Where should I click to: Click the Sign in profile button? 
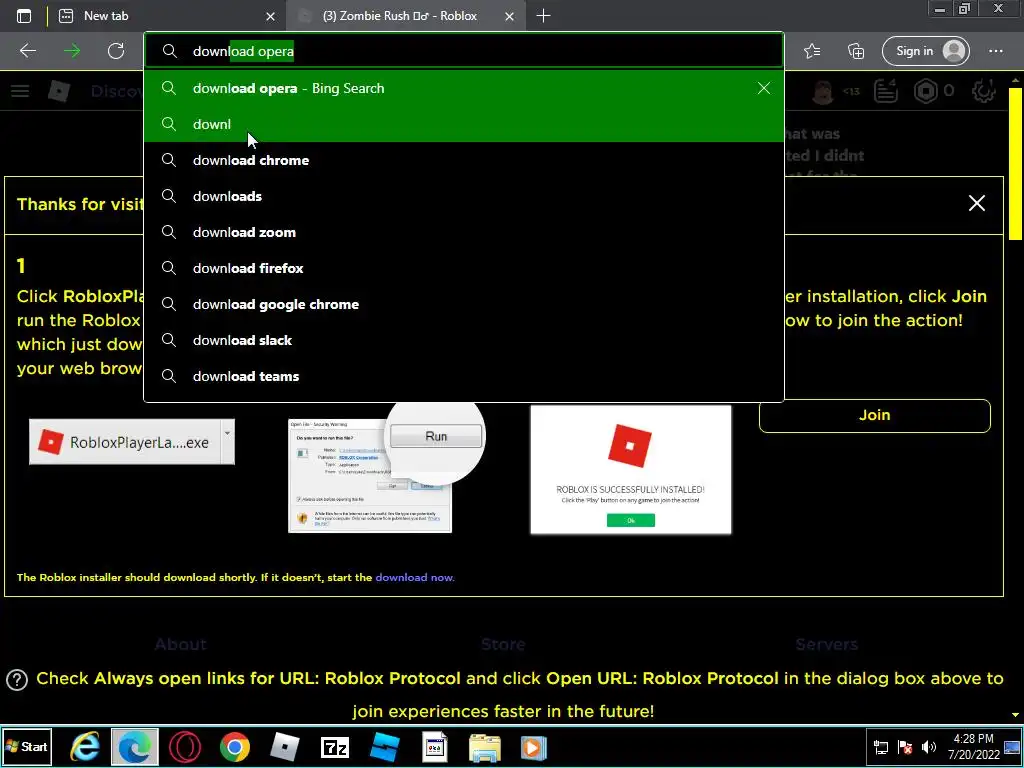coord(925,51)
